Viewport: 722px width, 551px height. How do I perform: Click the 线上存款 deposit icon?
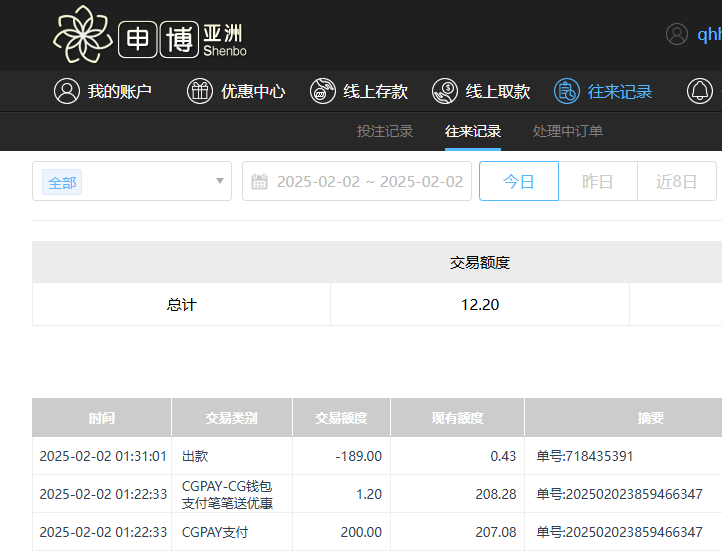(323, 91)
